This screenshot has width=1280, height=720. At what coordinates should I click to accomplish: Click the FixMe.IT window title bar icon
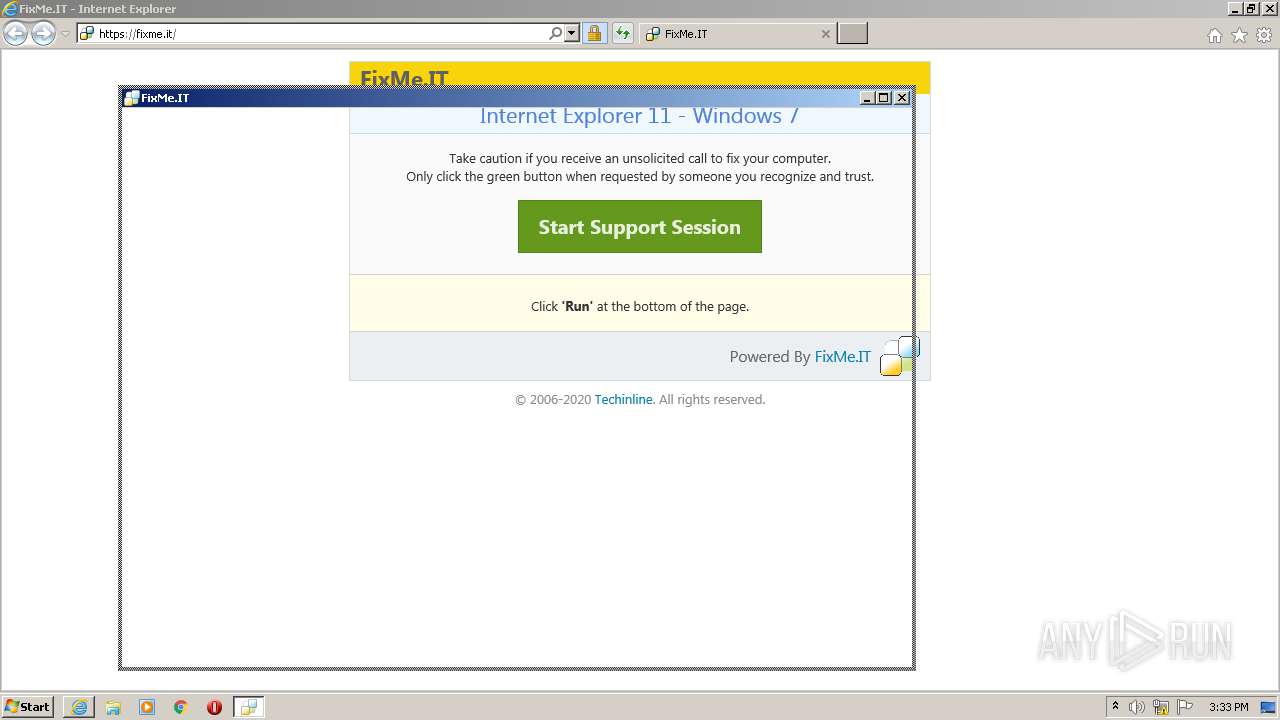click(131, 98)
